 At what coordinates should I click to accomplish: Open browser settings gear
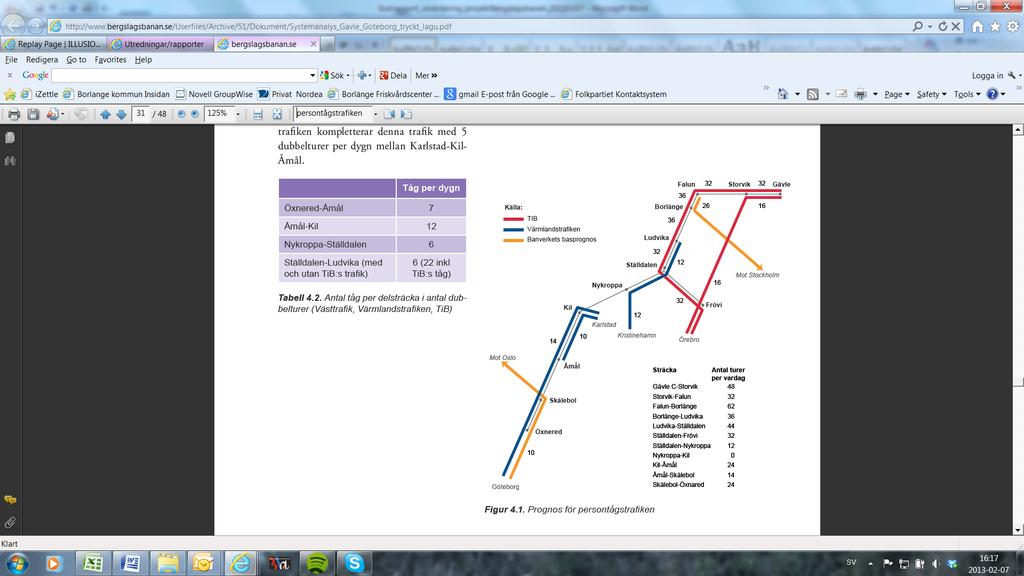click(x=1013, y=26)
